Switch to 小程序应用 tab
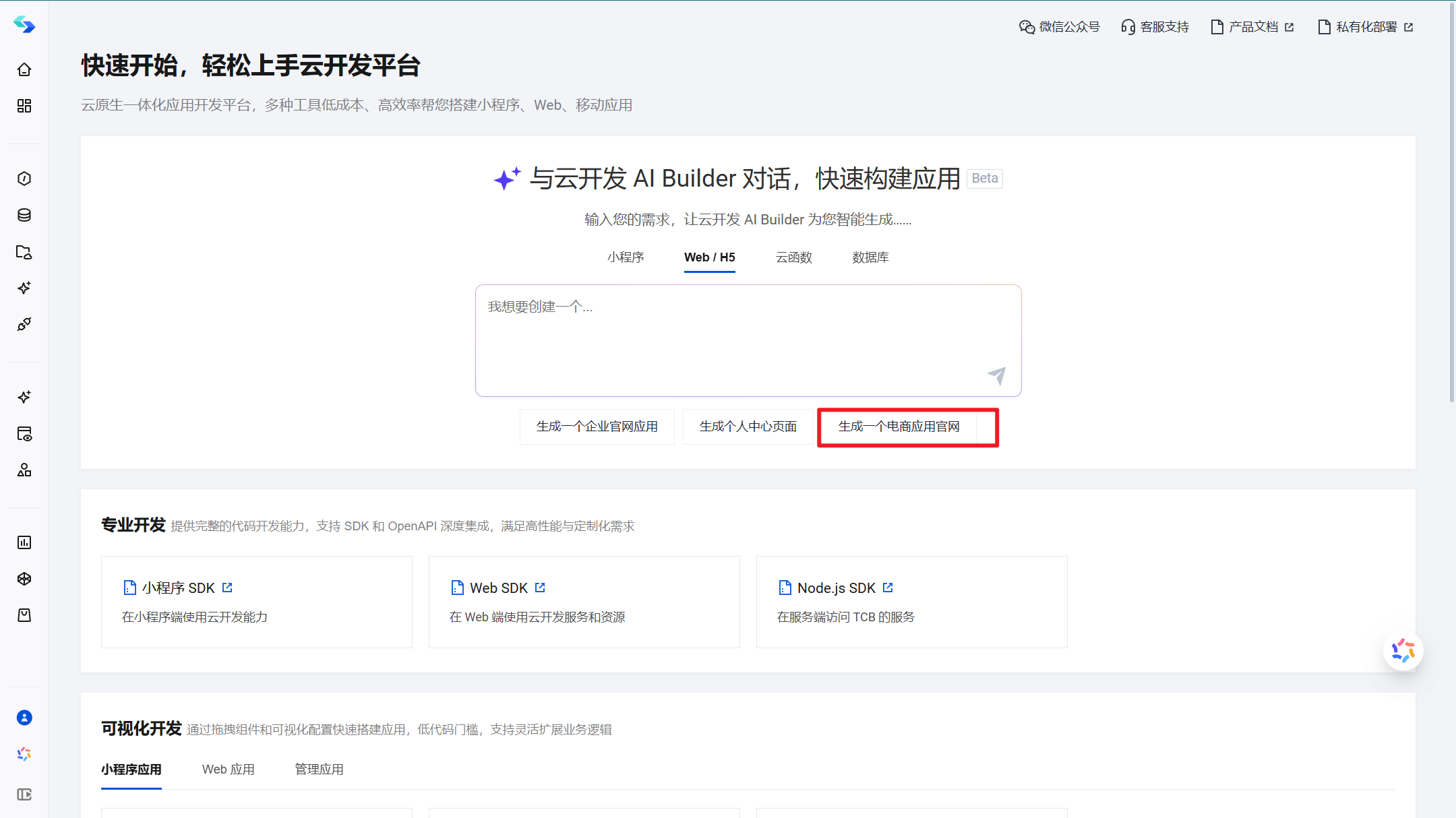The height and width of the screenshot is (818, 1456). point(131,769)
